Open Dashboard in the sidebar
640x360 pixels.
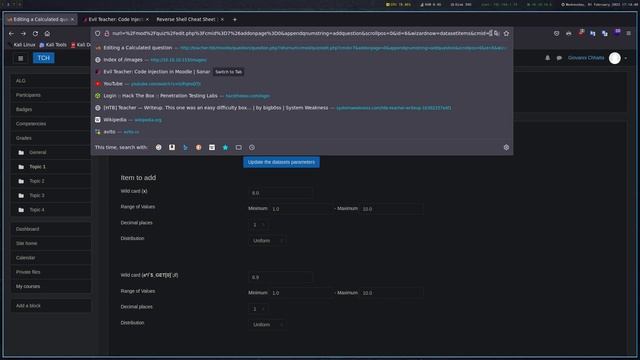tap(51, 229)
